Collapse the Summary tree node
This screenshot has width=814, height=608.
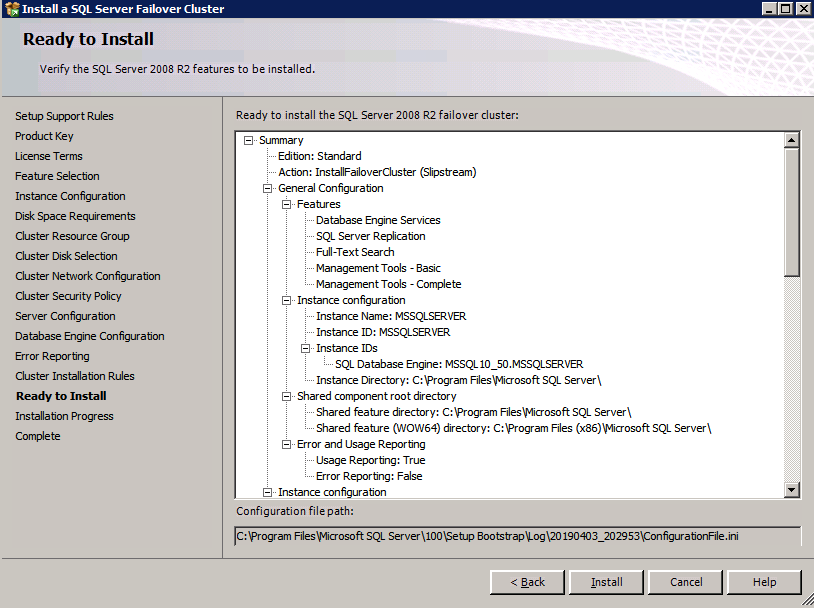tap(249, 140)
